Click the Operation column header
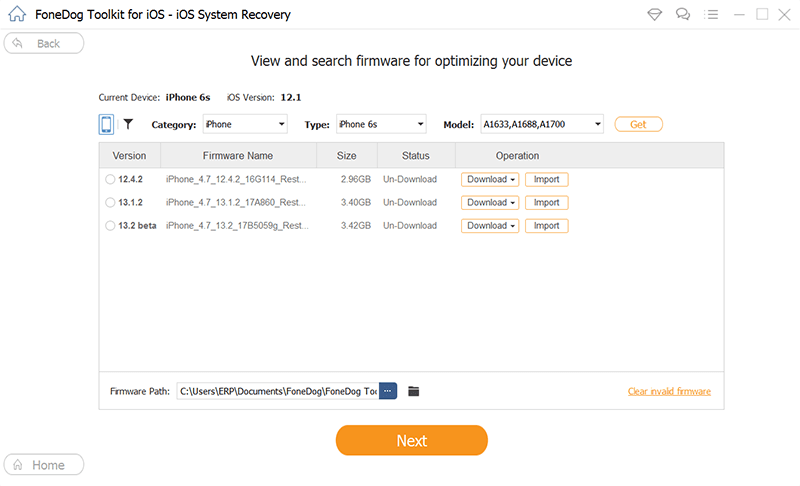Screen dimensions: 800x486 pyautogui.click(x=517, y=156)
